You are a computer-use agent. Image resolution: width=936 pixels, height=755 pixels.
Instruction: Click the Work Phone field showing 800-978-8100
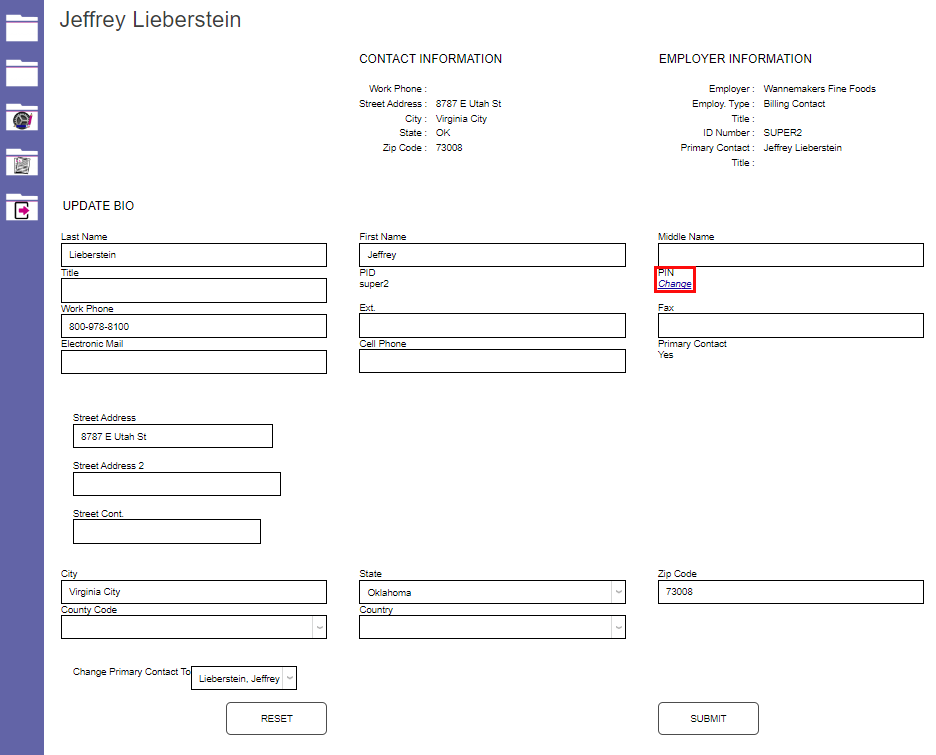(x=193, y=326)
